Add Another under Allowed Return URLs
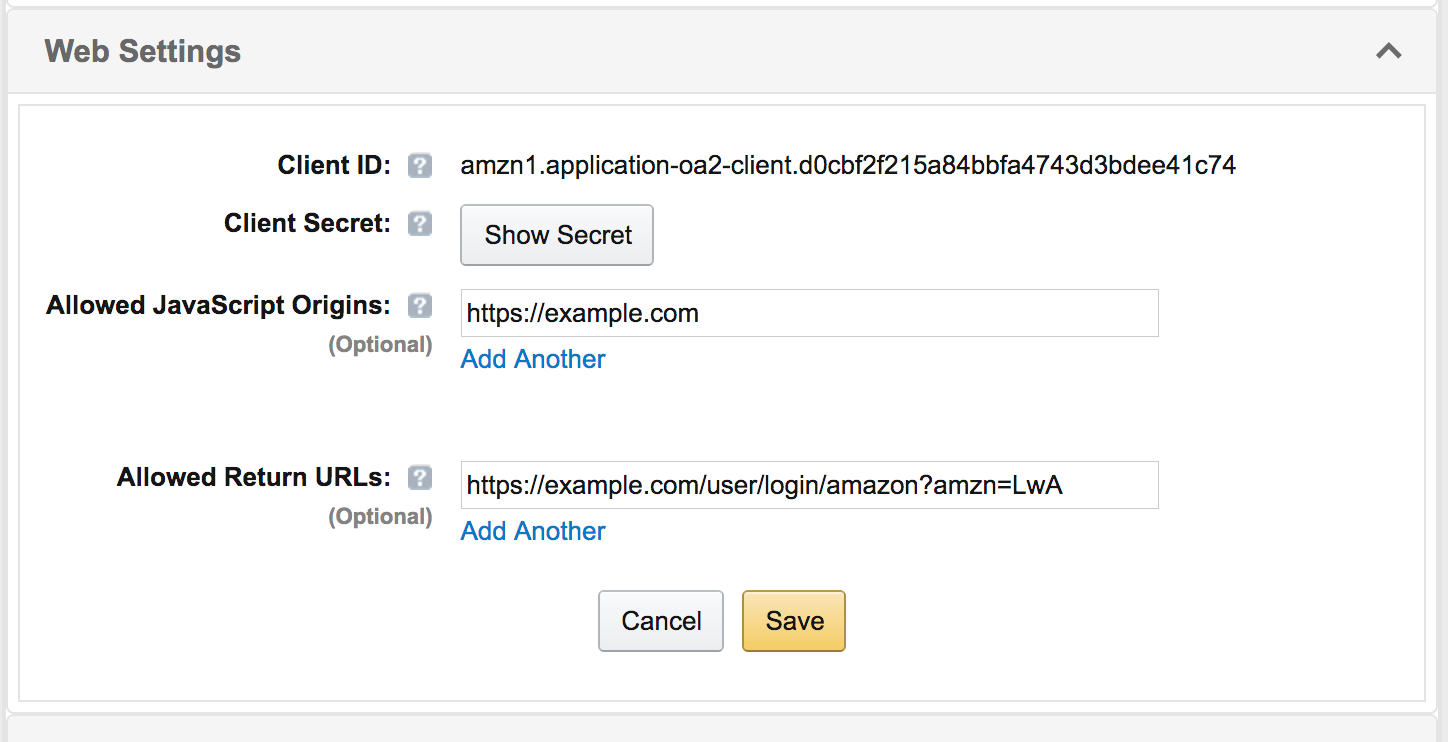The height and width of the screenshot is (742, 1448). (x=533, y=531)
